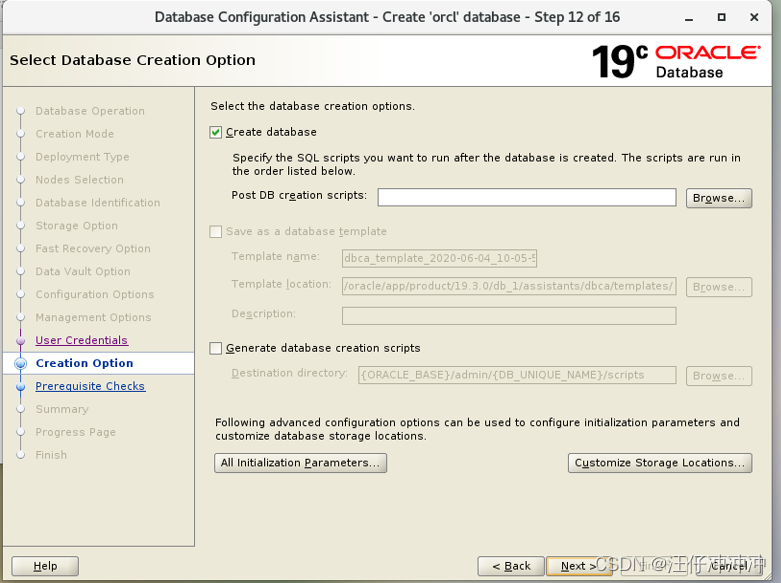The width and height of the screenshot is (781, 583).
Task: Click the Finish step
Action: tap(51, 455)
